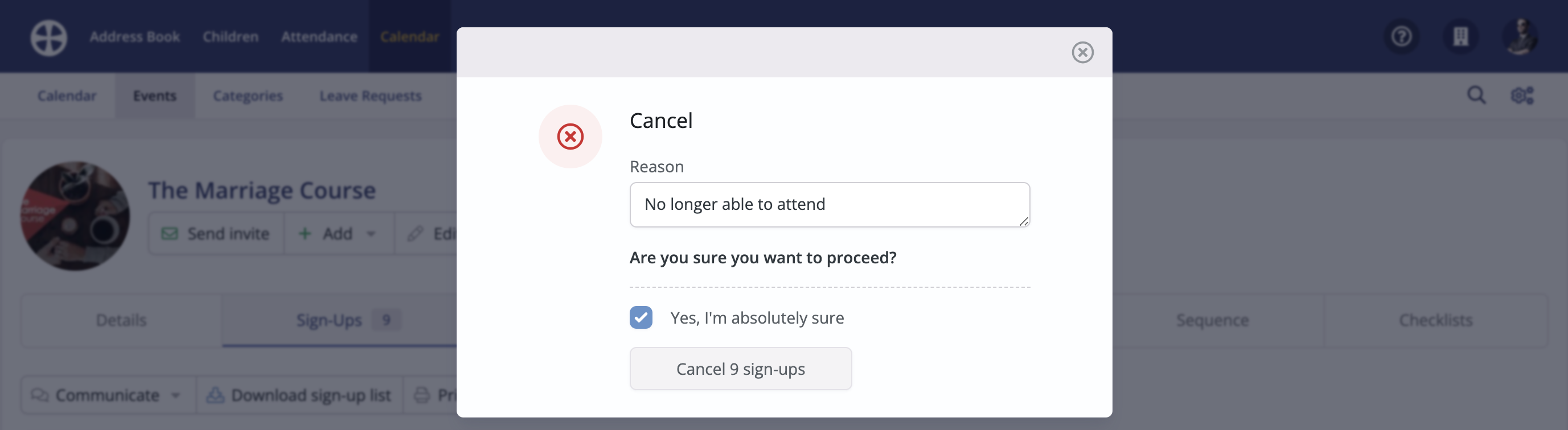This screenshot has height=430, width=1568.
Task: Close the Cancel dialog with X icon
Action: click(x=1082, y=52)
